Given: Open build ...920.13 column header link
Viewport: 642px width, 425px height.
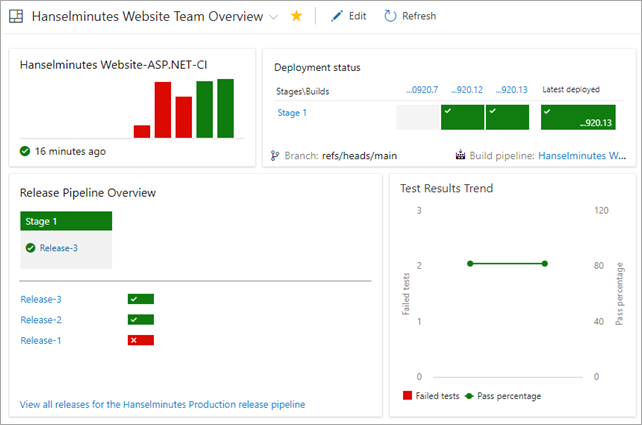Looking at the screenshot, I should [511, 90].
